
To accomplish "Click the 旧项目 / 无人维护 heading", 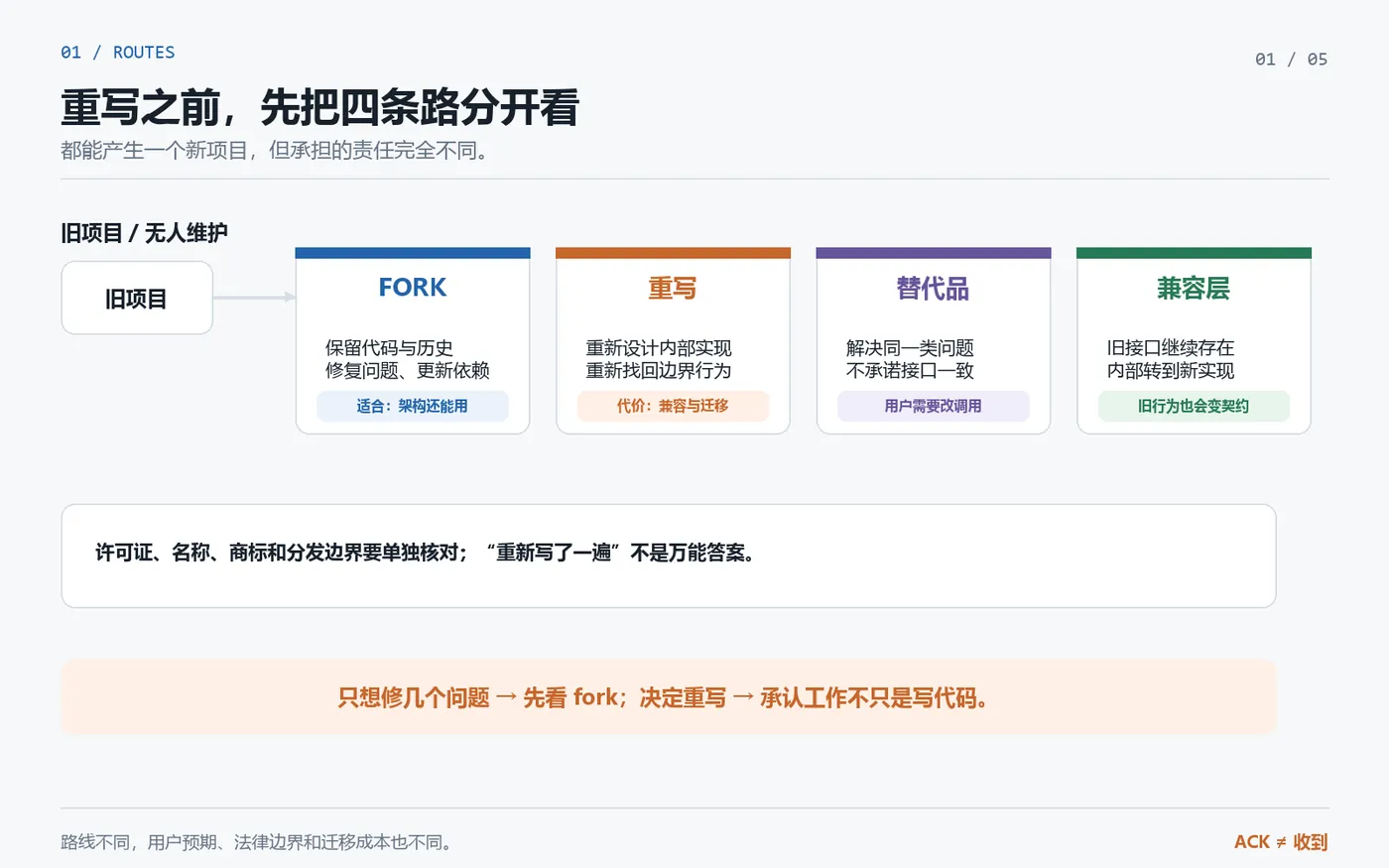I will pyautogui.click(x=144, y=233).
